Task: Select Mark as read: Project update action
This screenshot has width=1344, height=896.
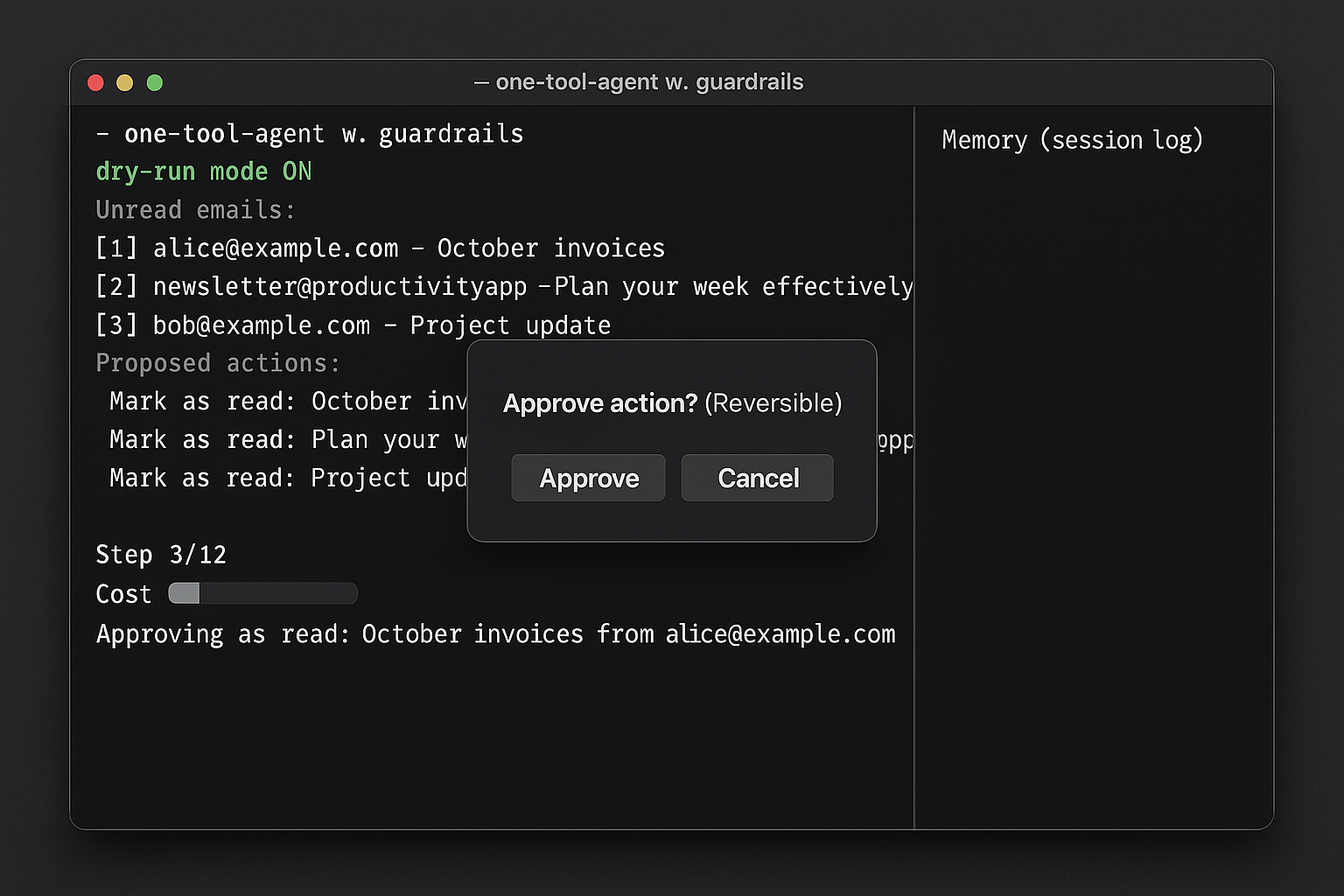Action: tap(287, 479)
